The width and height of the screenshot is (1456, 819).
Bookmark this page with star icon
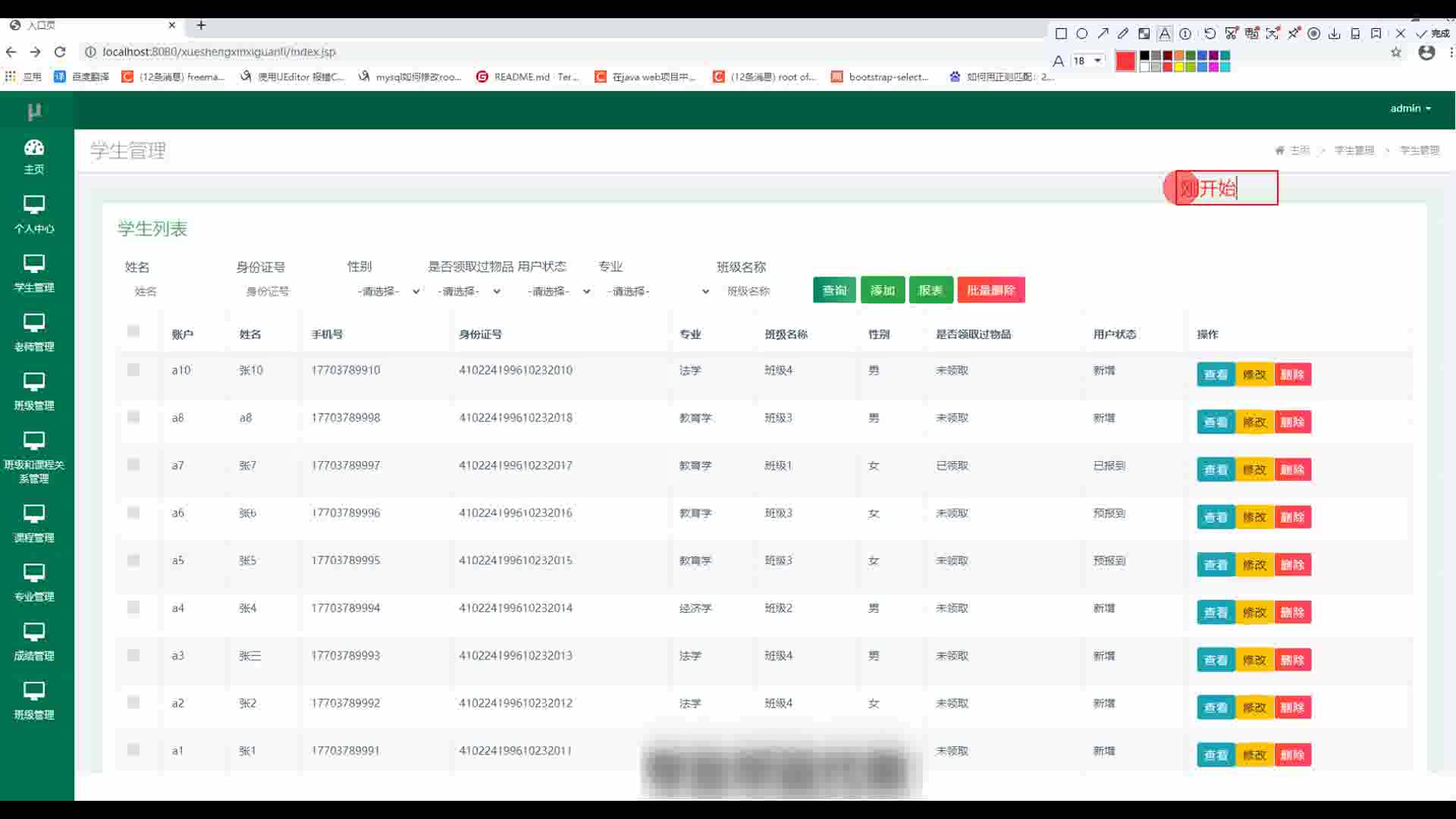[x=1396, y=52]
